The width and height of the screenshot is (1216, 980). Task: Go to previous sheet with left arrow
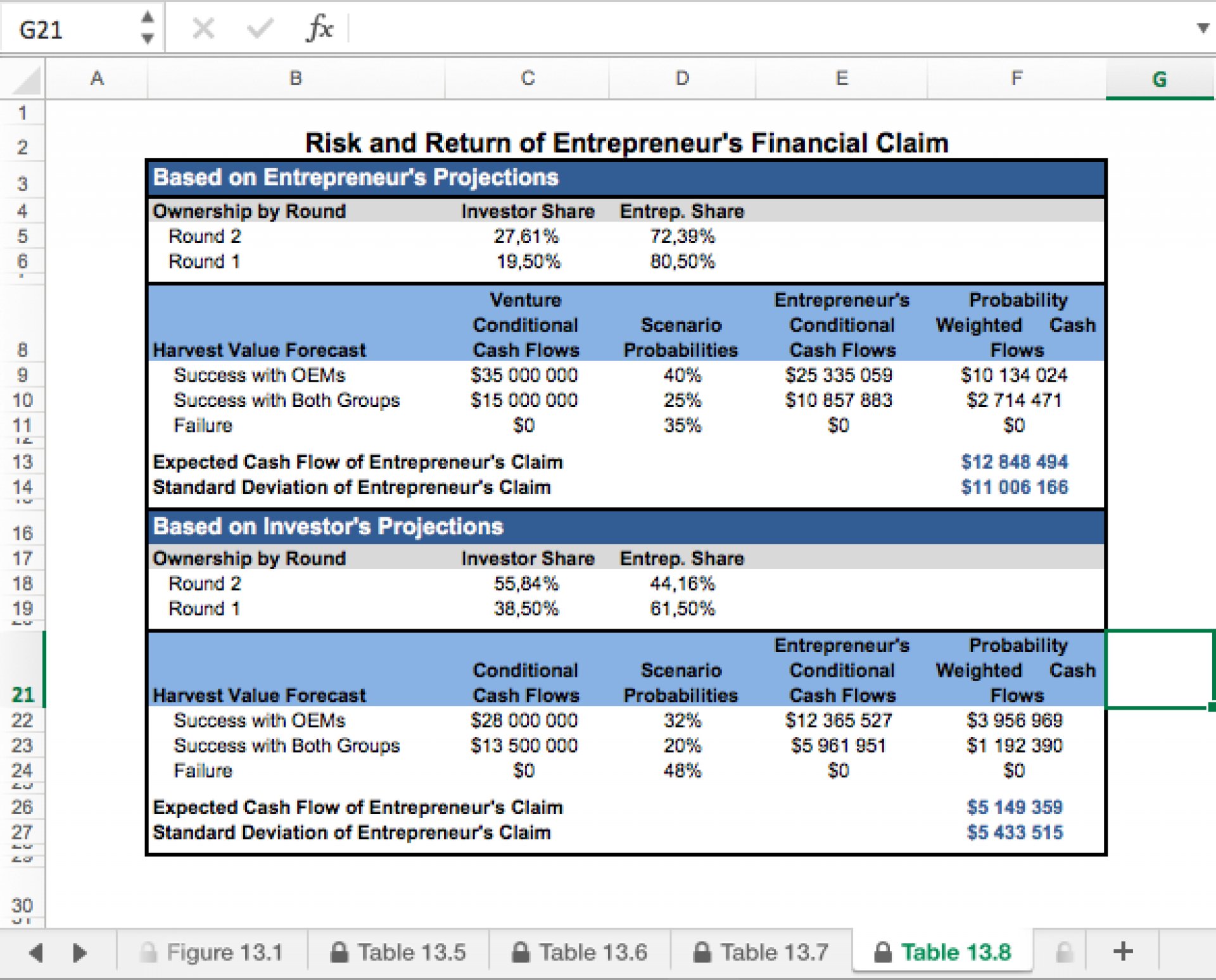[36, 952]
